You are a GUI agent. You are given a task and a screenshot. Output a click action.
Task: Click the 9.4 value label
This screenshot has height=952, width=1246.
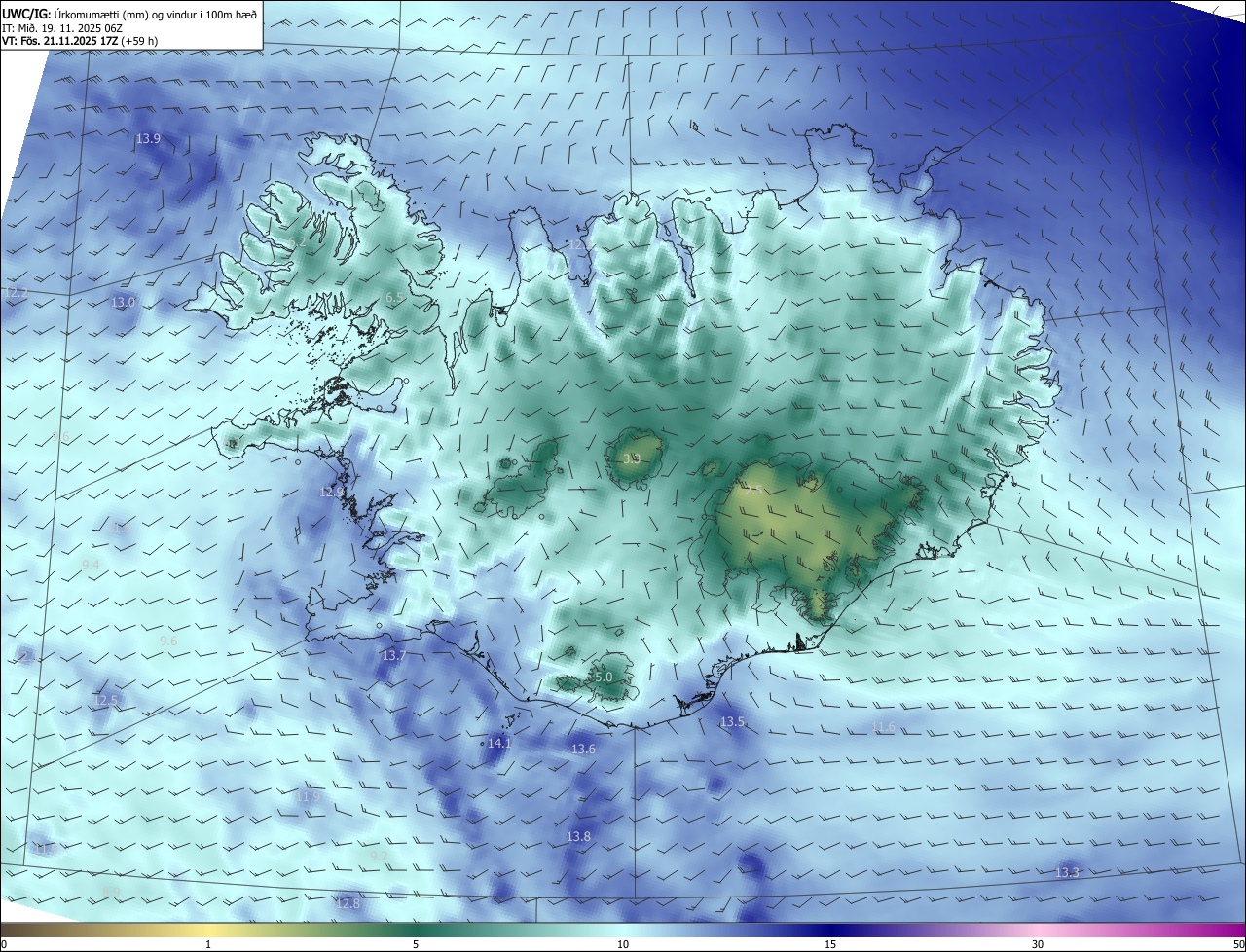(91, 566)
